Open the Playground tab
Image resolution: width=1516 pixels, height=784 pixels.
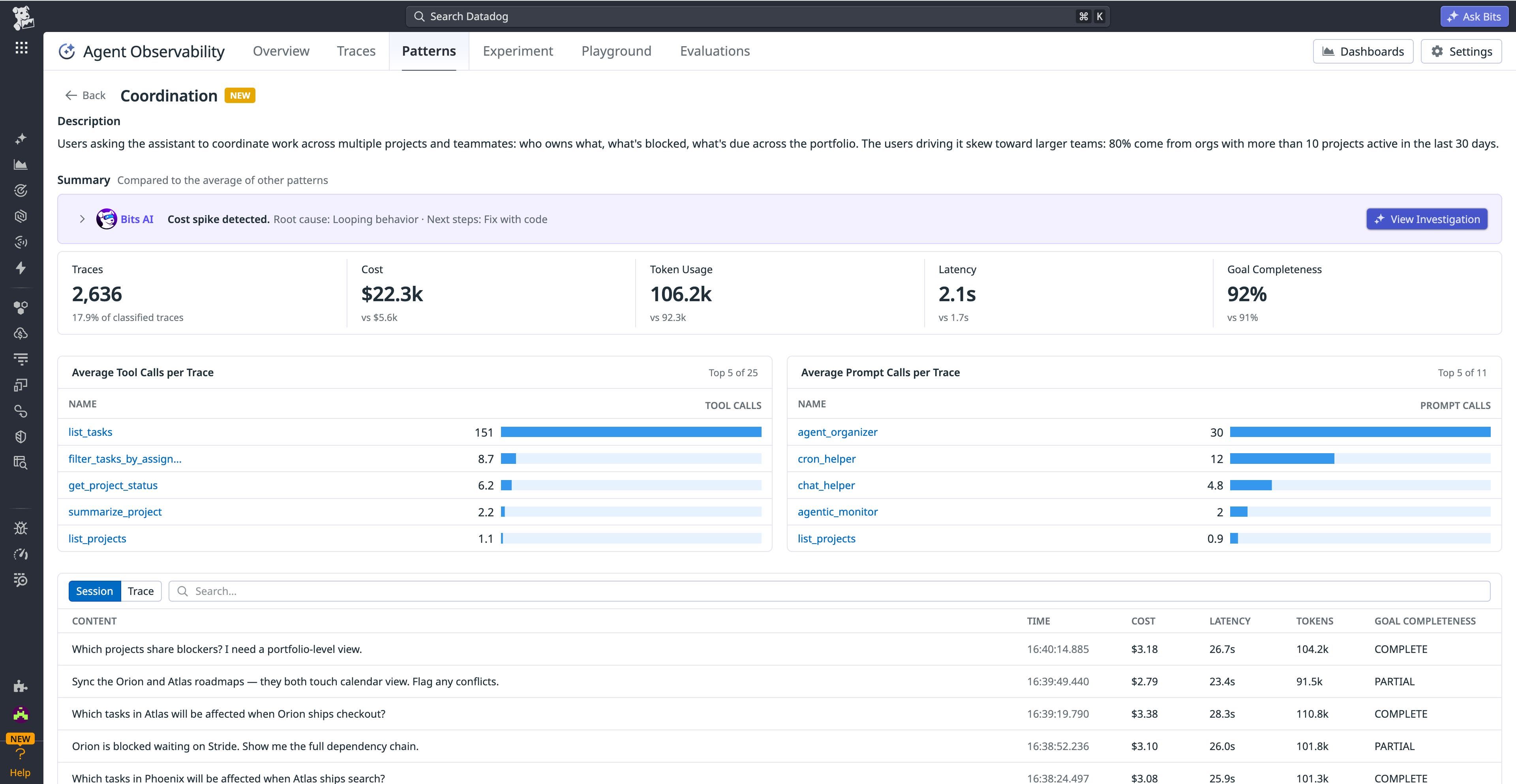[616, 51]
